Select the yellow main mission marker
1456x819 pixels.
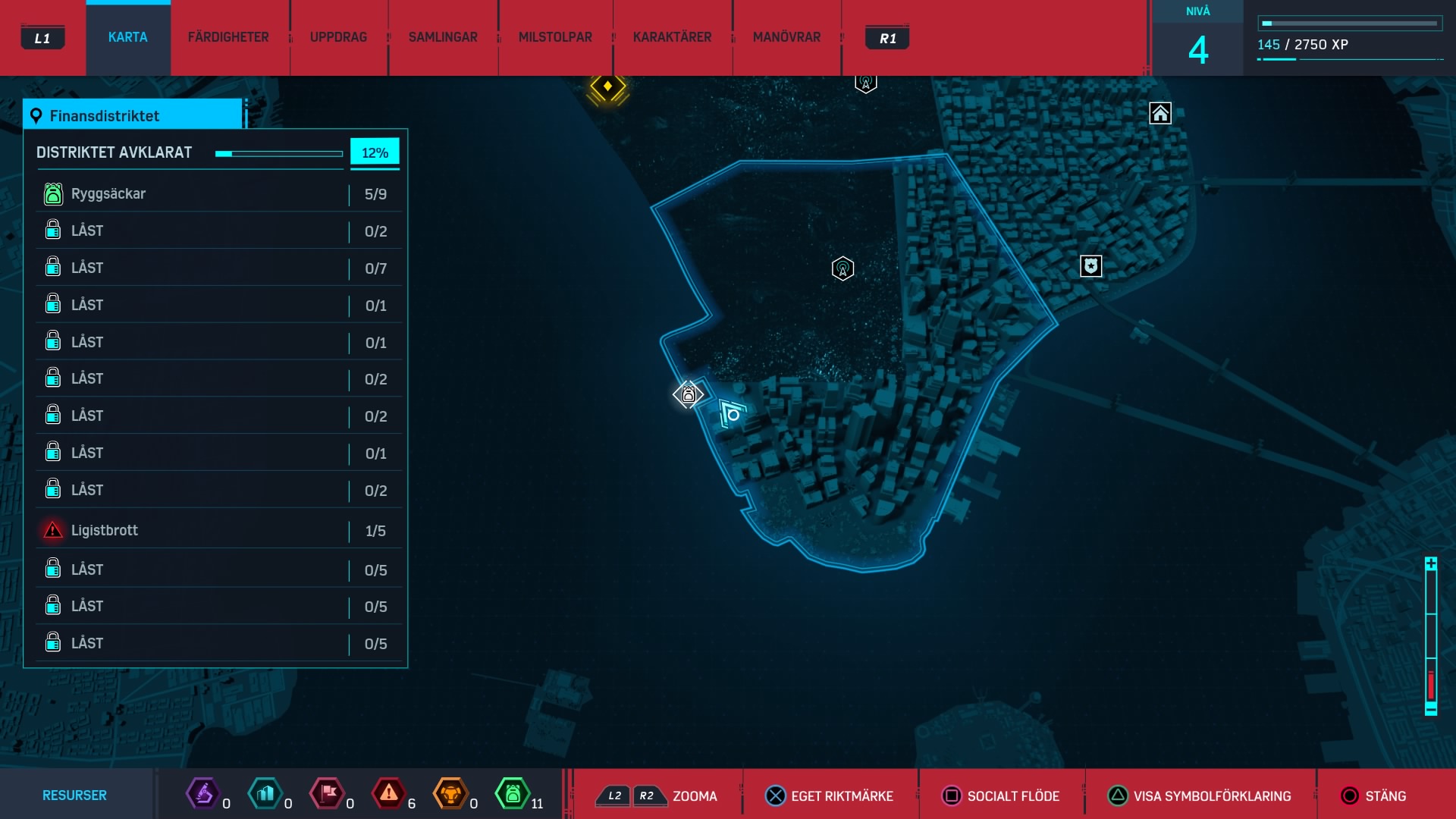click(607, 86)
